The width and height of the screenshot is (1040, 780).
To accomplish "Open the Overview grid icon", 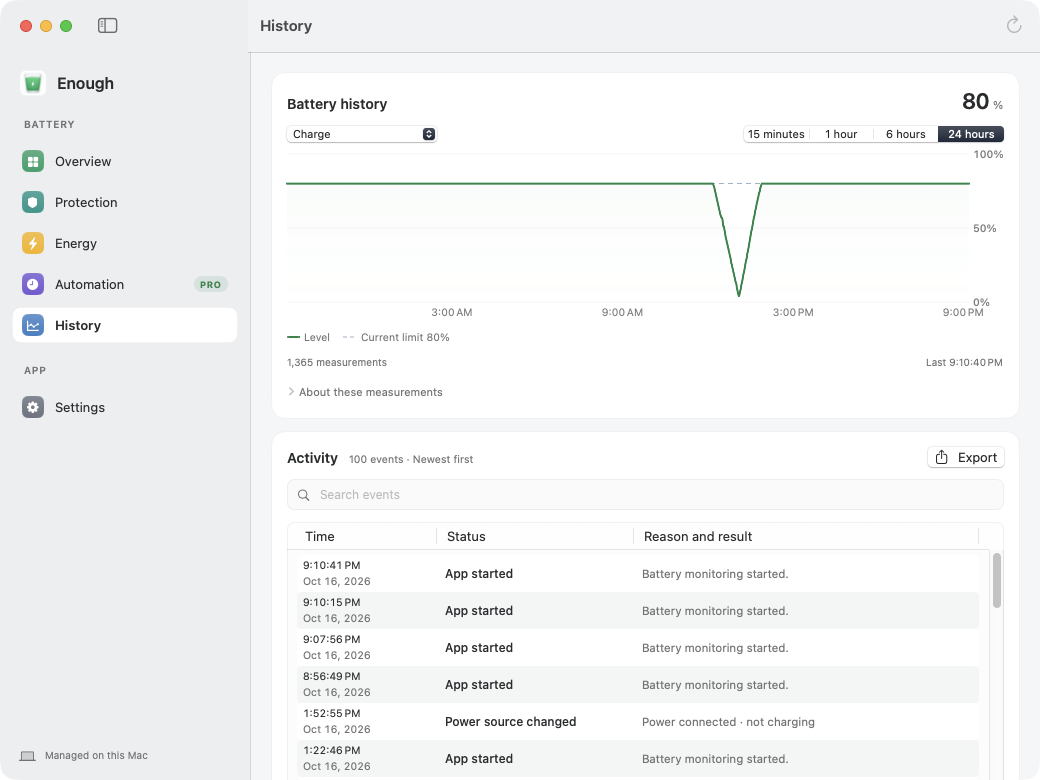I will [32, 161].
